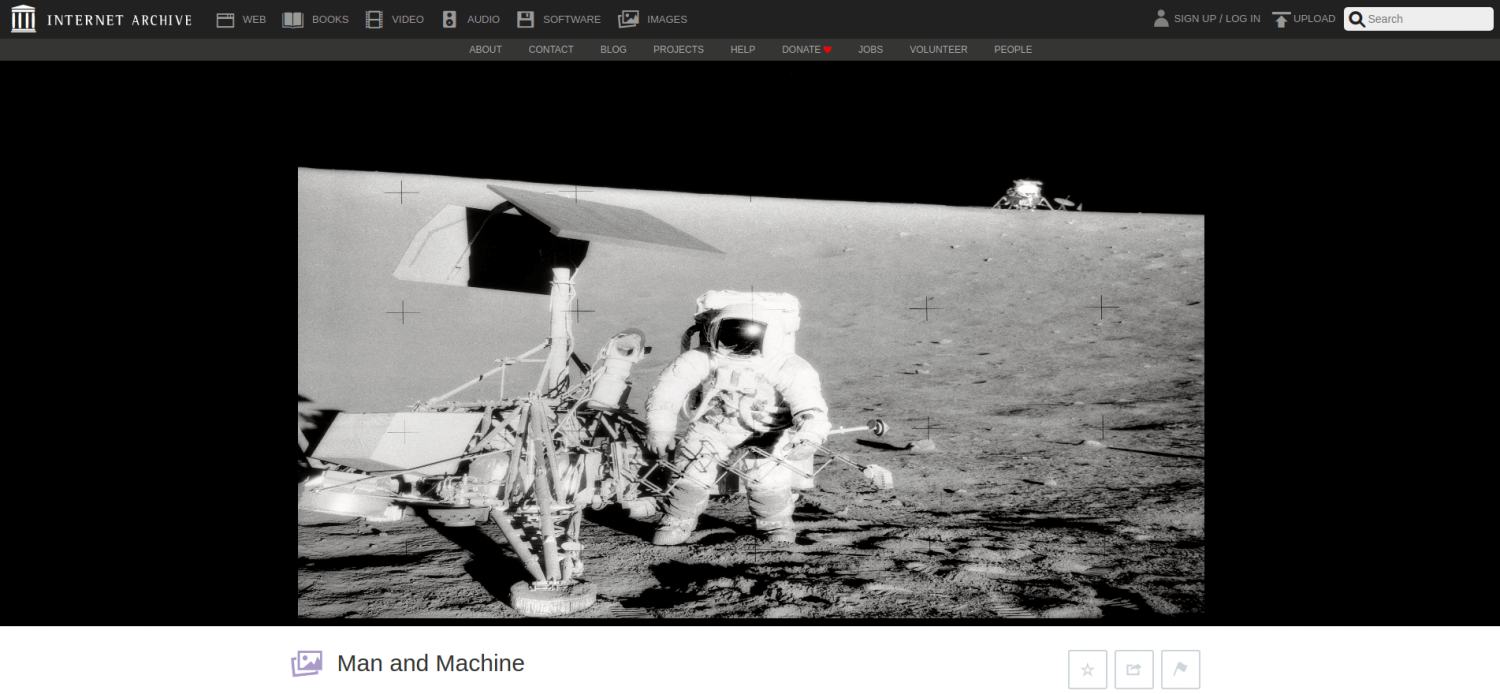Viewport: 1500px width, 694px height.
Task: Share this item using the share button
Action: (x=1134, y=669)
